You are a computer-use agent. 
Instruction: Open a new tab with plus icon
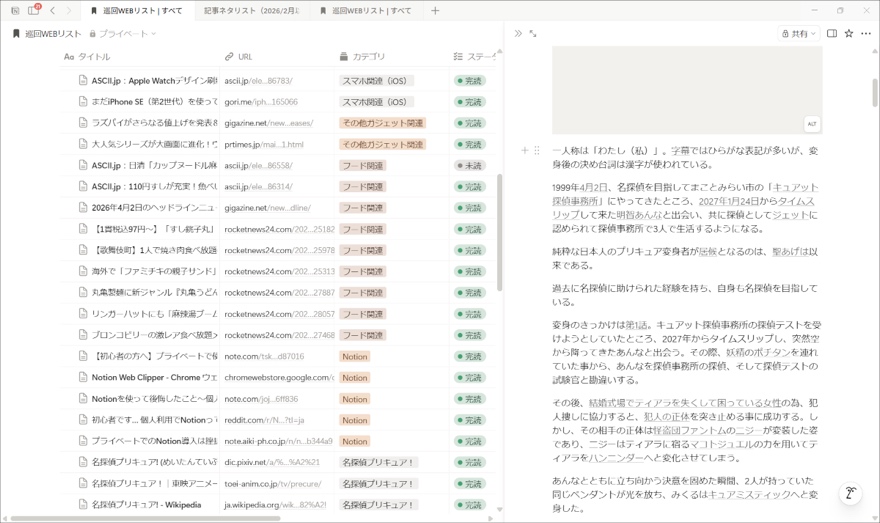(435, 11)
